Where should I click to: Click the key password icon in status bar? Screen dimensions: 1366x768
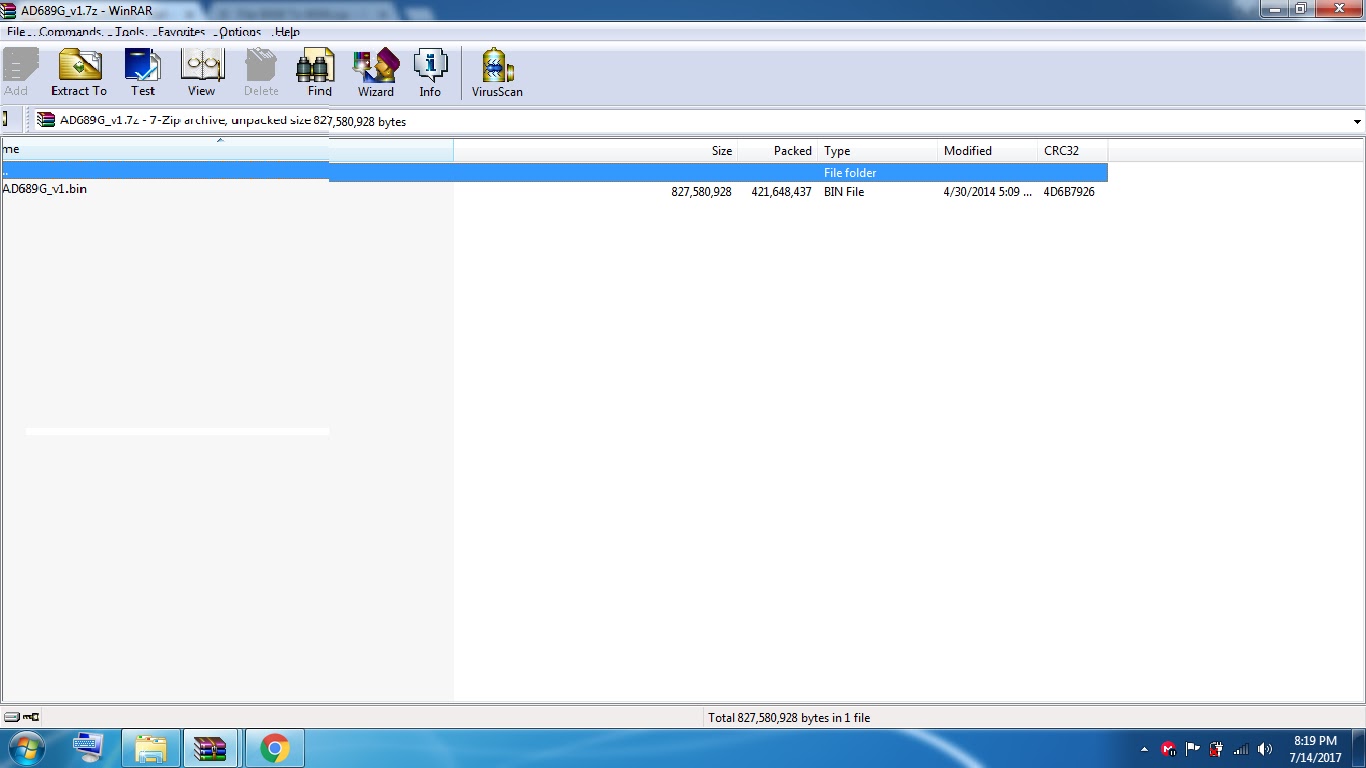[31, 717]
